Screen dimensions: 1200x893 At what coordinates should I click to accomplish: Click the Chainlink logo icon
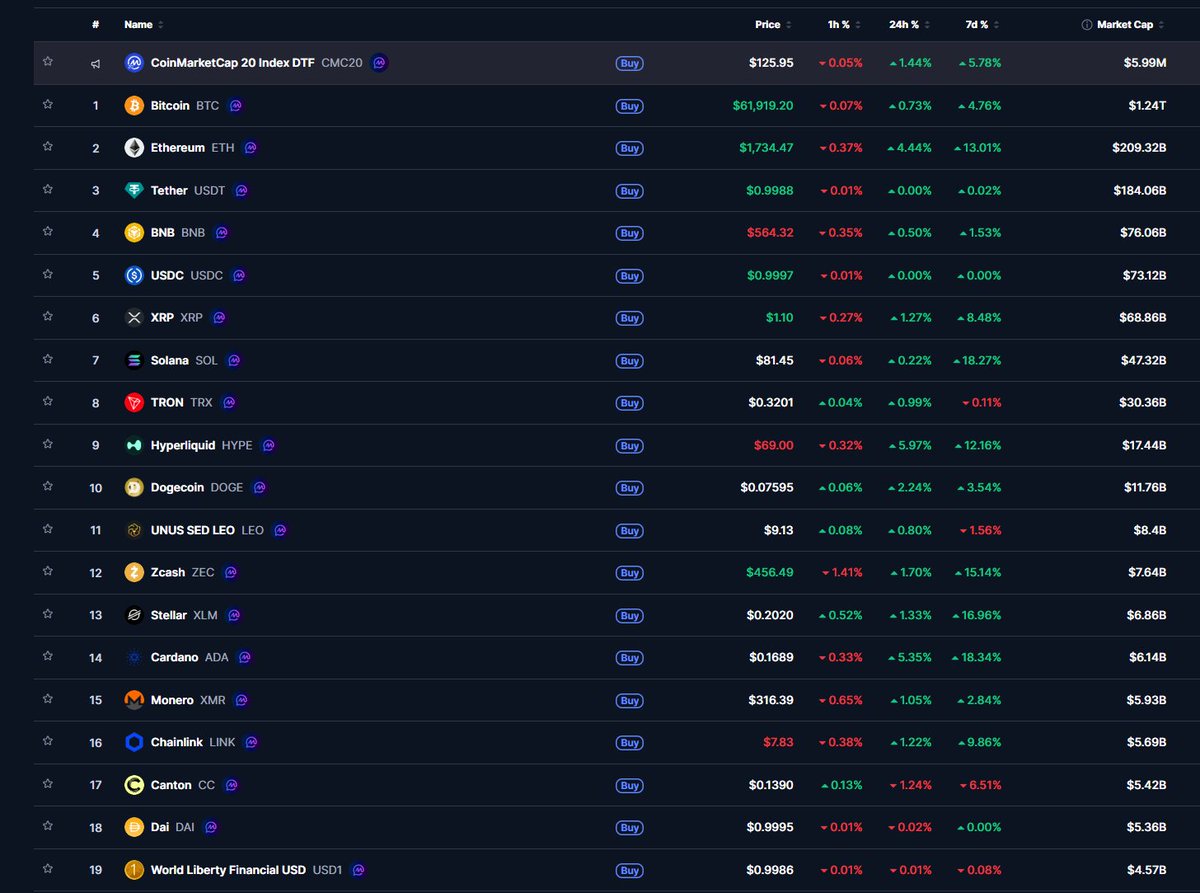(x=134, y=743)
